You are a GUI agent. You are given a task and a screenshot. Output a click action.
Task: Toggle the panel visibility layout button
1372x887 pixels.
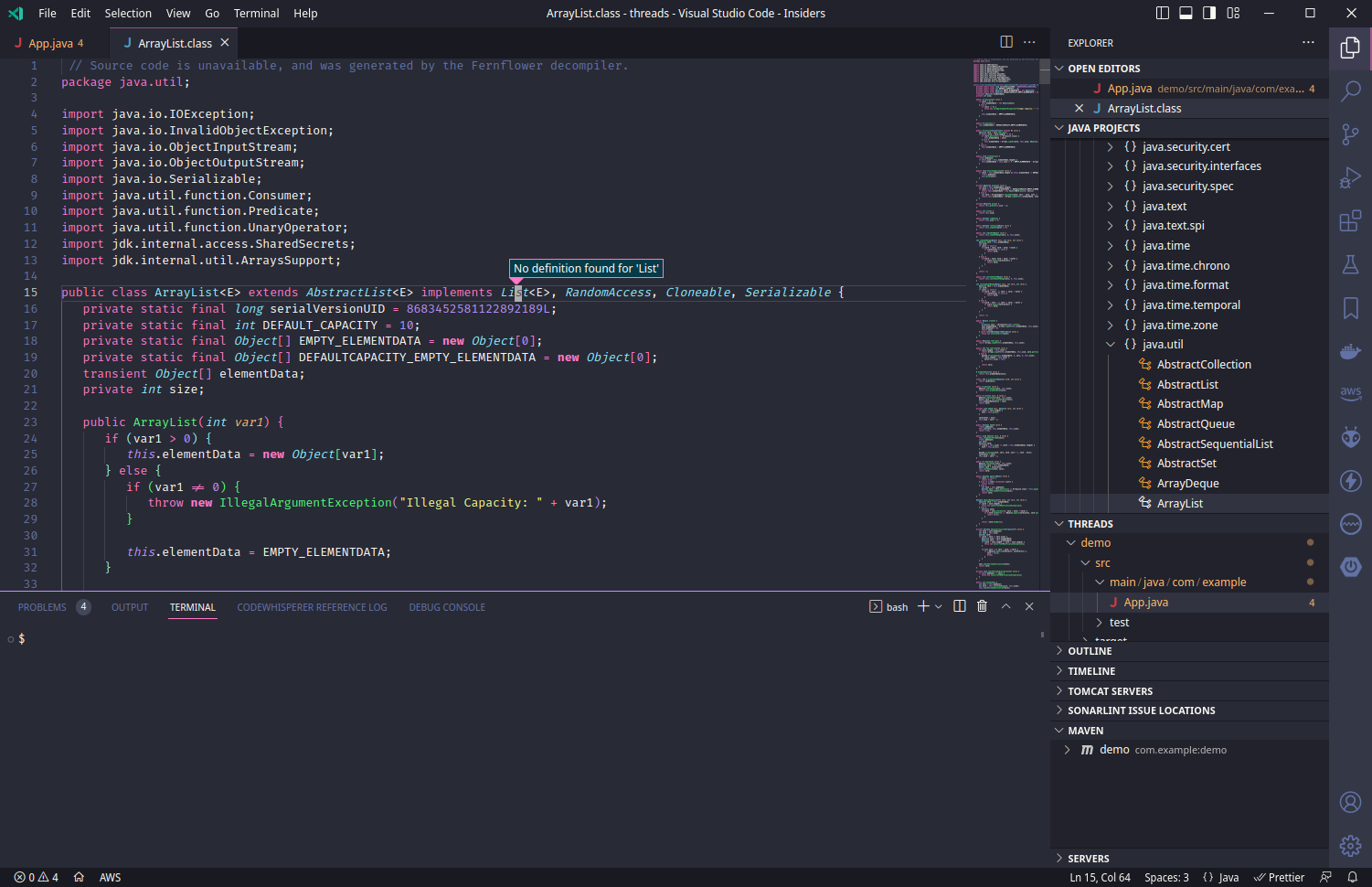click(1186, 13)
